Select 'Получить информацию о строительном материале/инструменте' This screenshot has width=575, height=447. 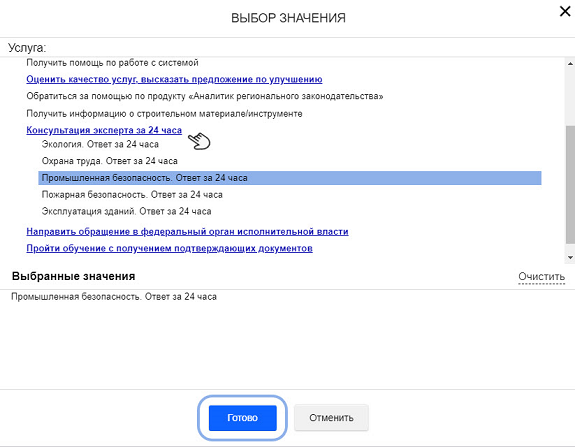point(164,114)
